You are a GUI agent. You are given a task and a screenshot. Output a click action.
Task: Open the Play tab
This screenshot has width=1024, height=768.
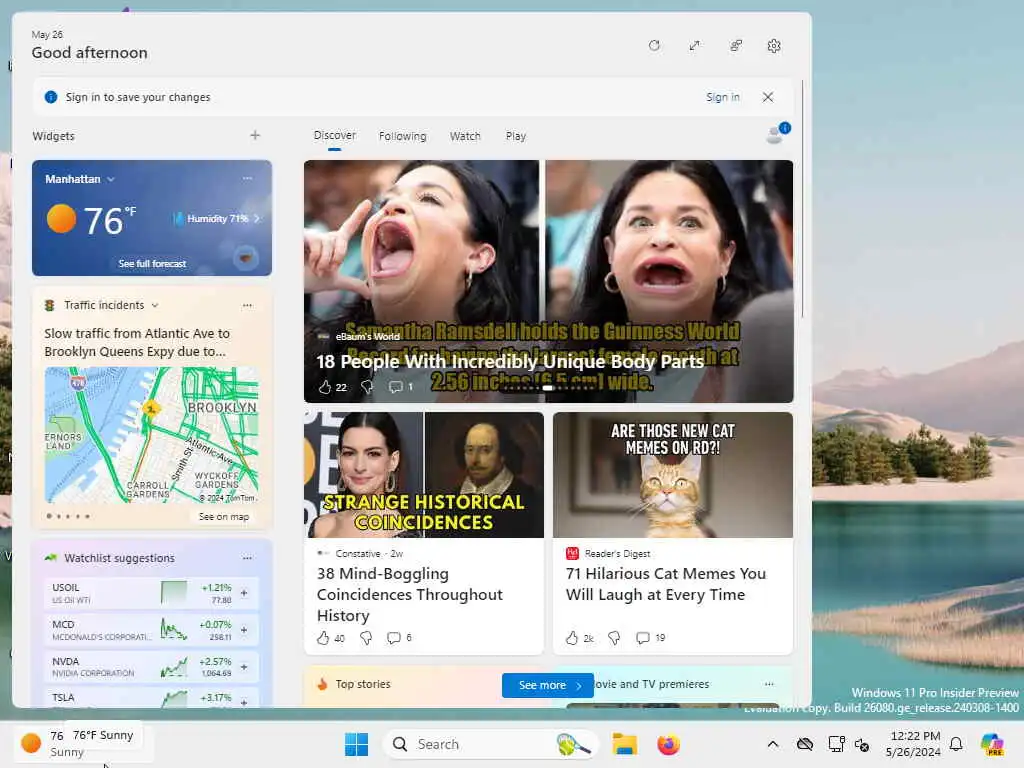pos(515,136)
